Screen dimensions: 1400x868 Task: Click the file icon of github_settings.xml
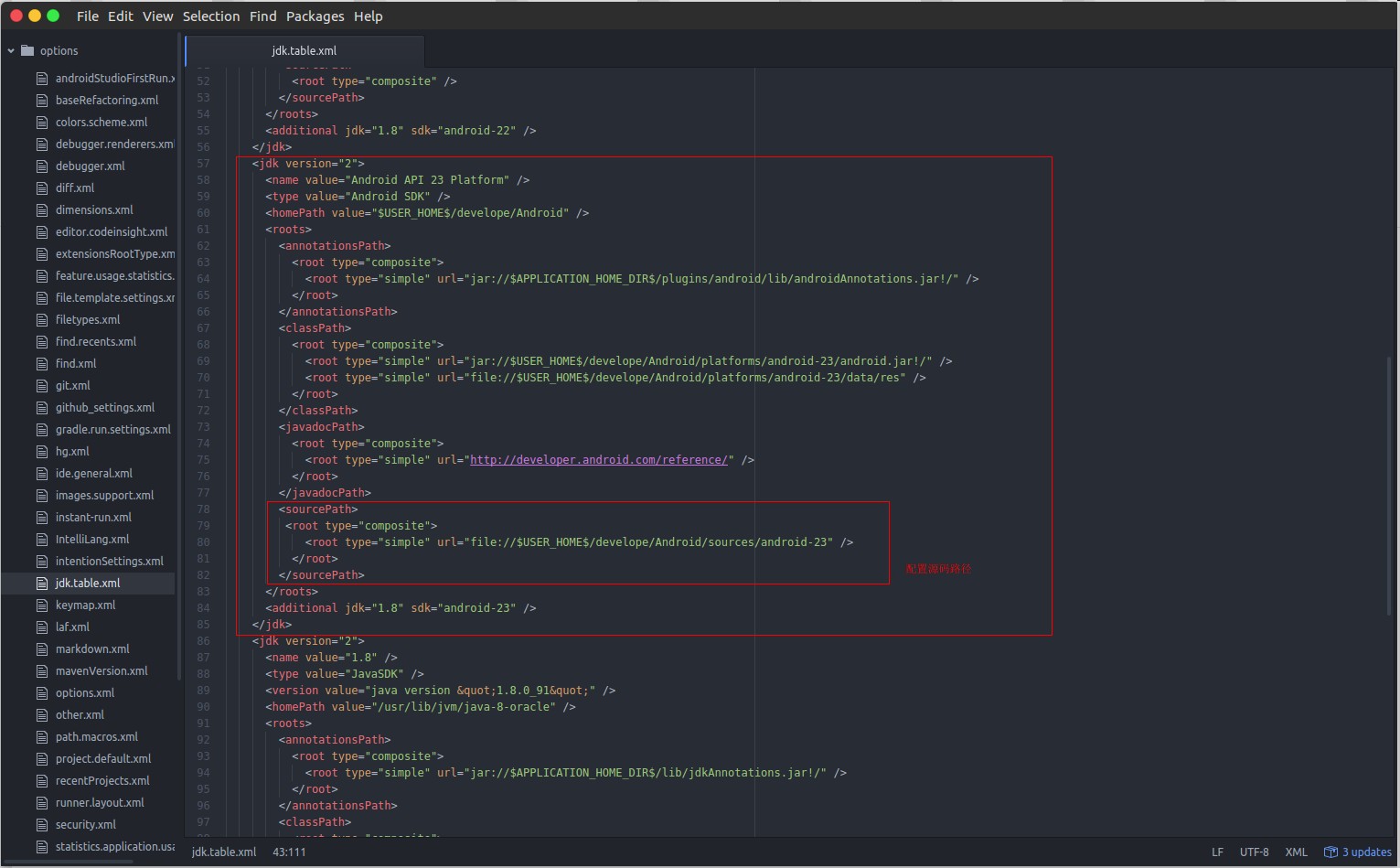coord(42,408)
